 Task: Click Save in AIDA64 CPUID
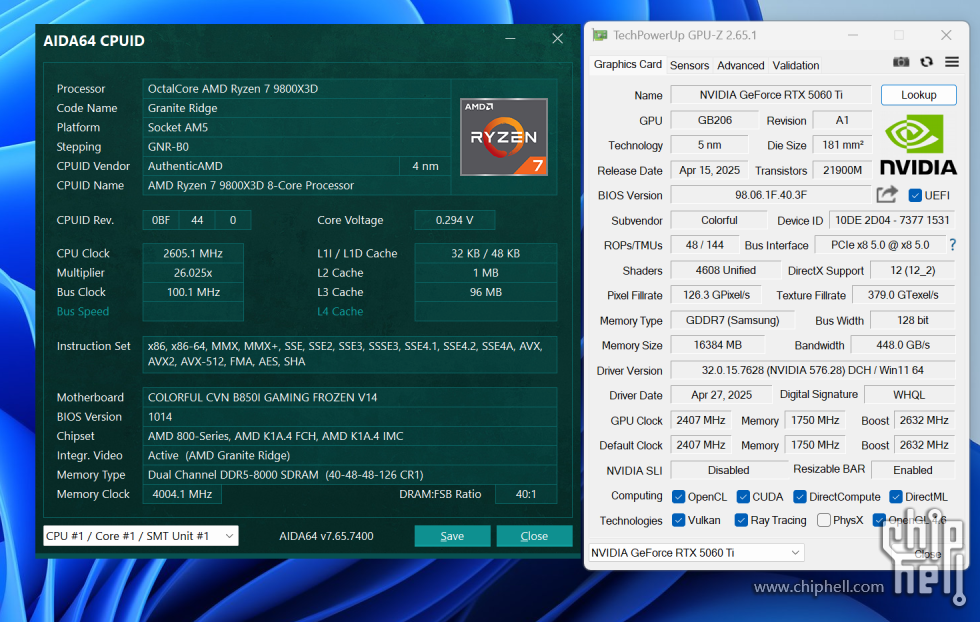[x=452, y=536]
